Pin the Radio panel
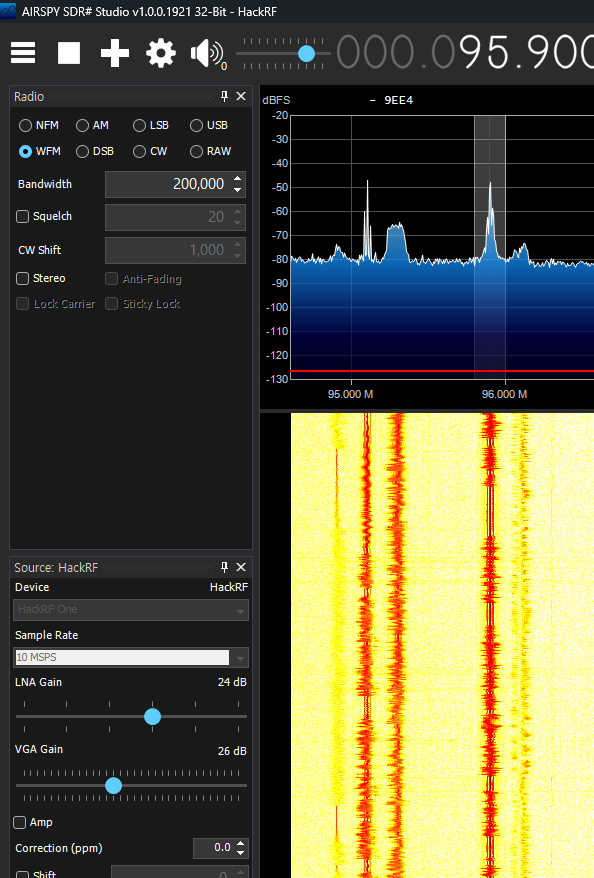 click(224, 96)
